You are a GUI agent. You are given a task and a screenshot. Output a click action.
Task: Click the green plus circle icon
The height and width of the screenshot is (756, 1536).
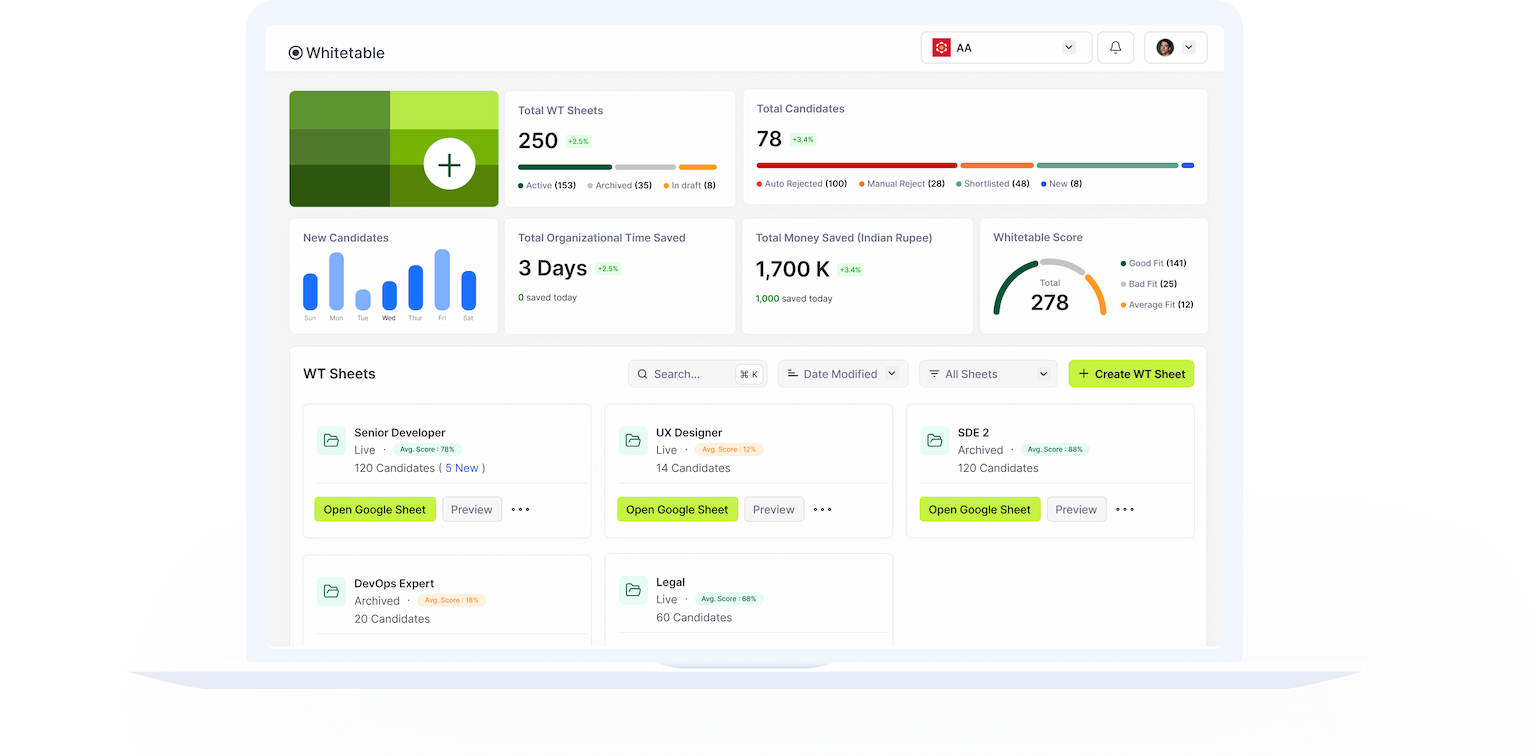click(449, 164)
